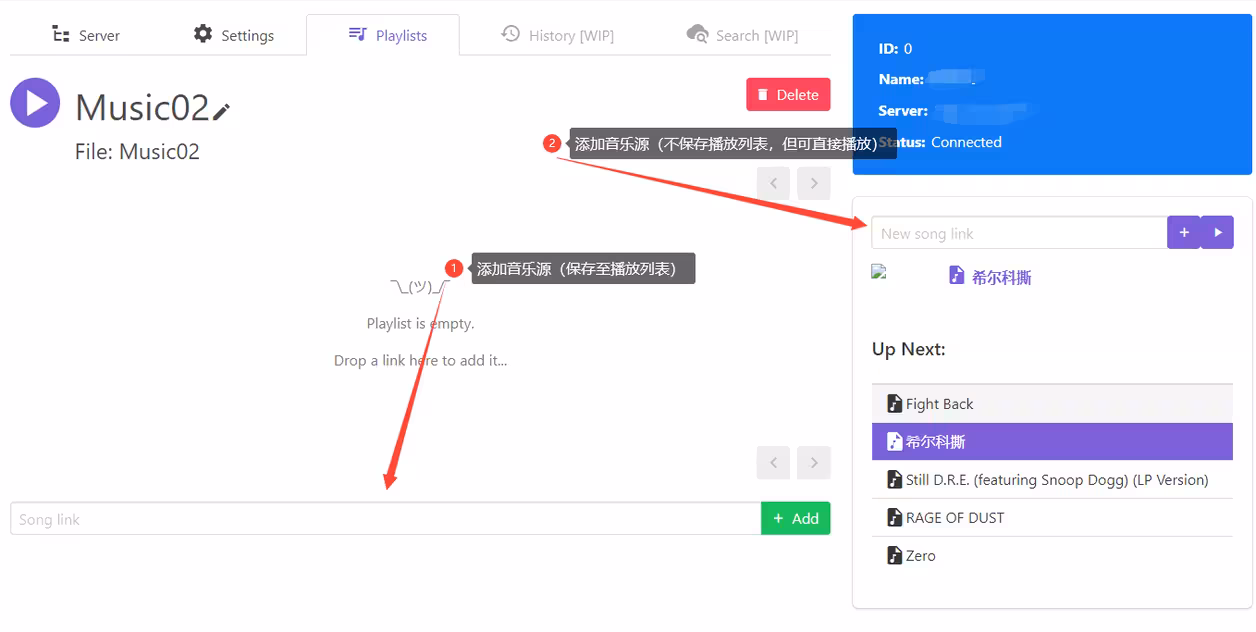1256x632 pixels.
Task: Select Zero in Up Next
Action: pos(1052,555)
